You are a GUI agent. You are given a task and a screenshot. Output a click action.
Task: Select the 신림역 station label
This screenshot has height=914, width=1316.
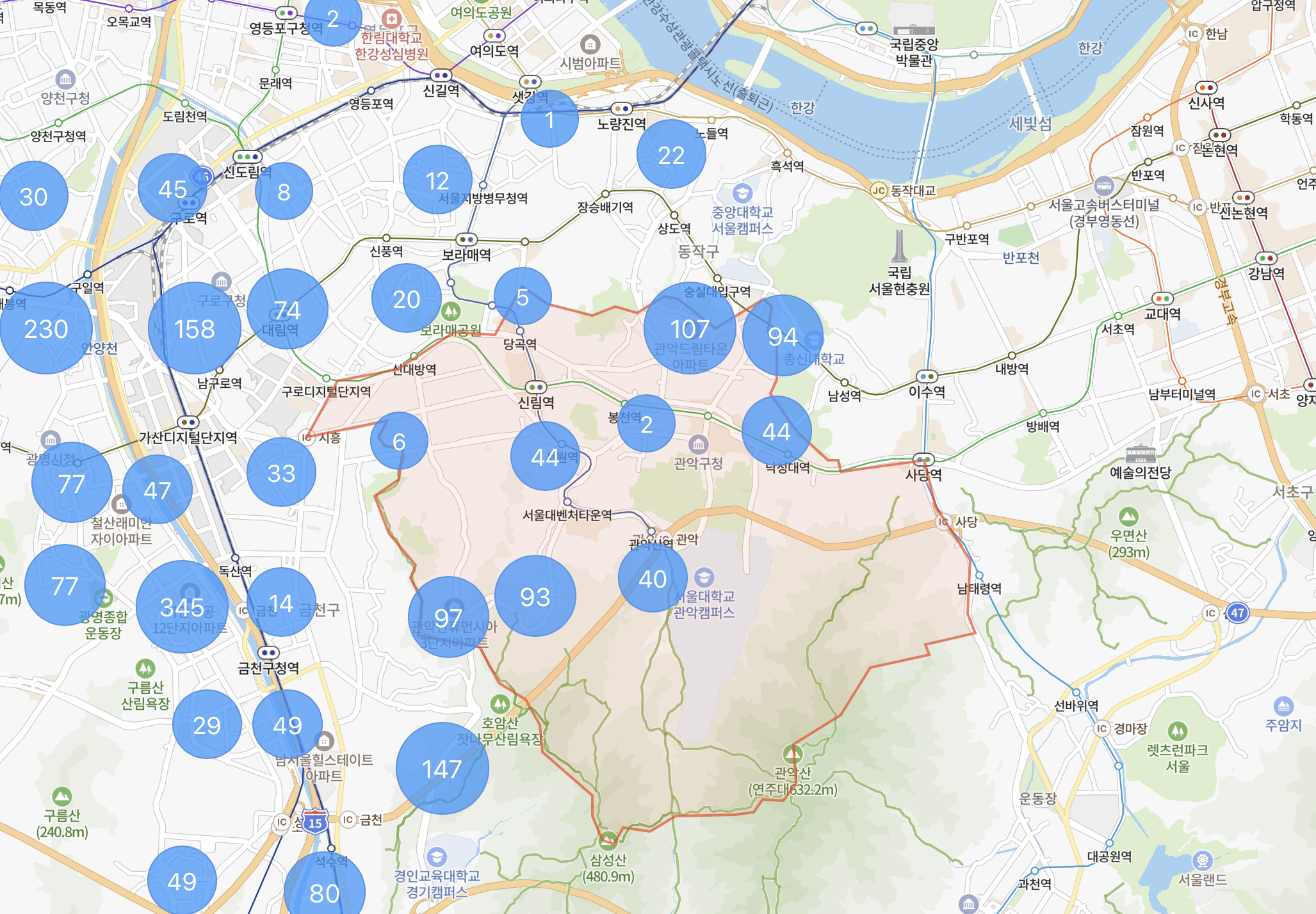click(x=537, y=402)
